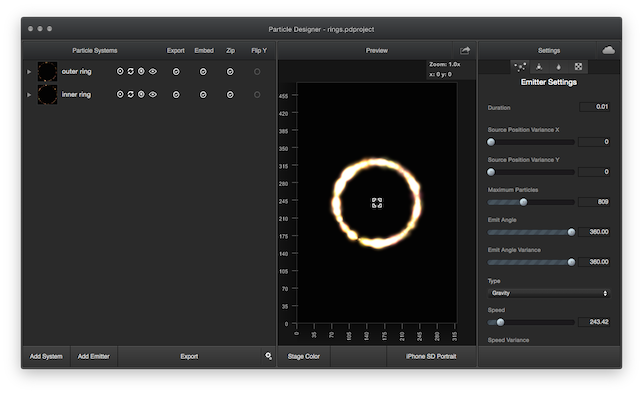The height and width of the screenshot is (394, 643).
Task: Open the cloud icon in Settings header
Action: [609, 50]
